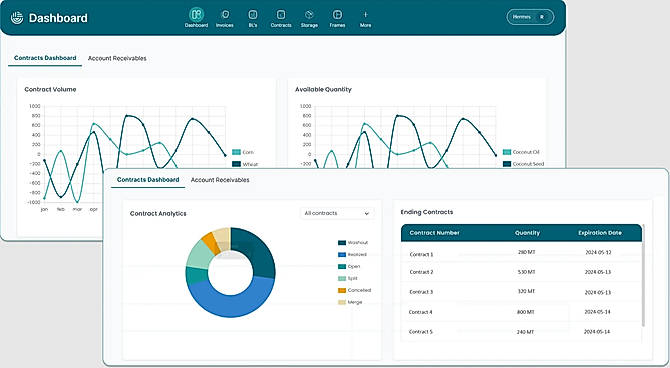Toggle the Wheat legend swatch in Contract Volume
The height and width of the screenshot is (368, 670).
tap(236, 164)
